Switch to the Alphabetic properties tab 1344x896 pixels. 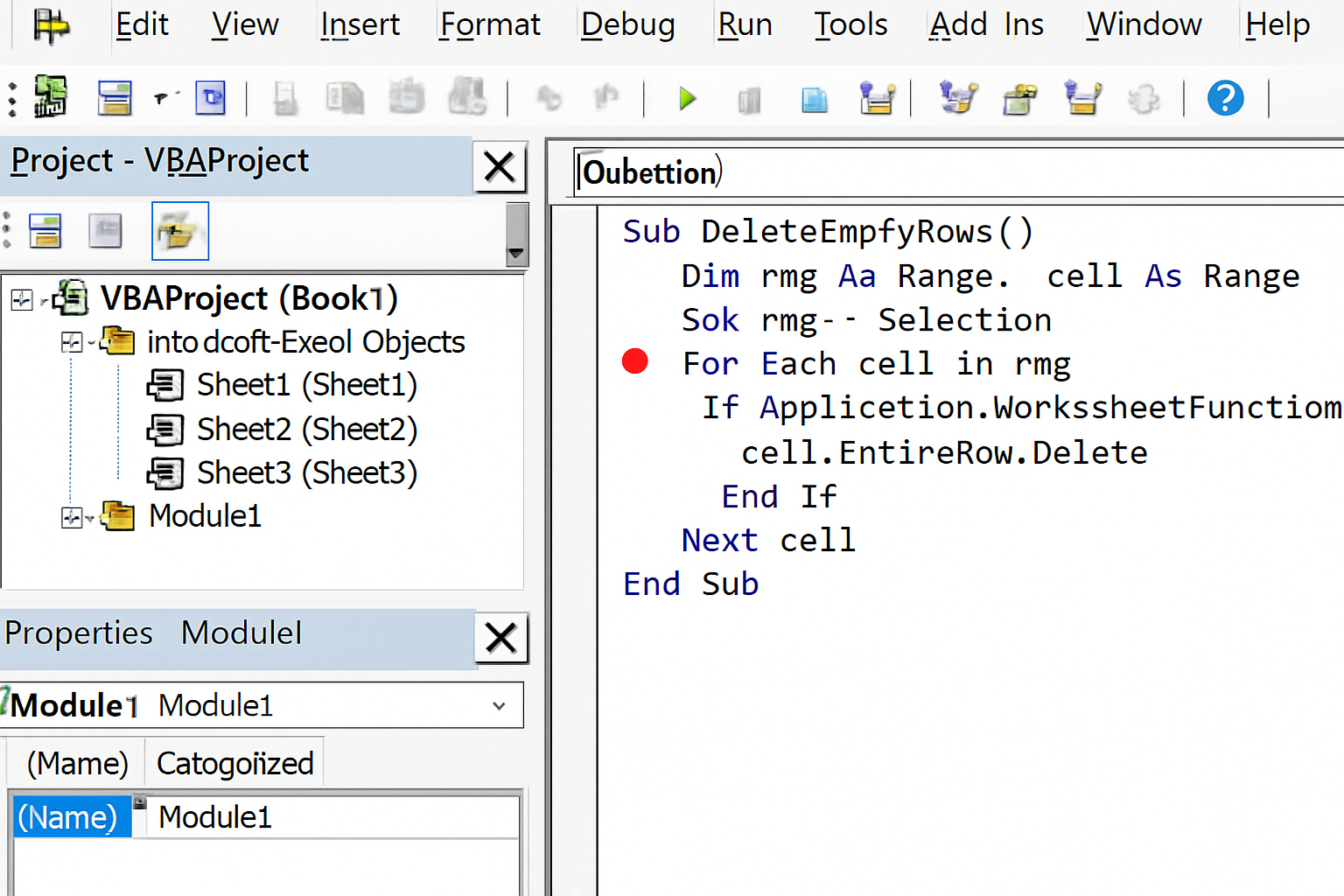77,763
